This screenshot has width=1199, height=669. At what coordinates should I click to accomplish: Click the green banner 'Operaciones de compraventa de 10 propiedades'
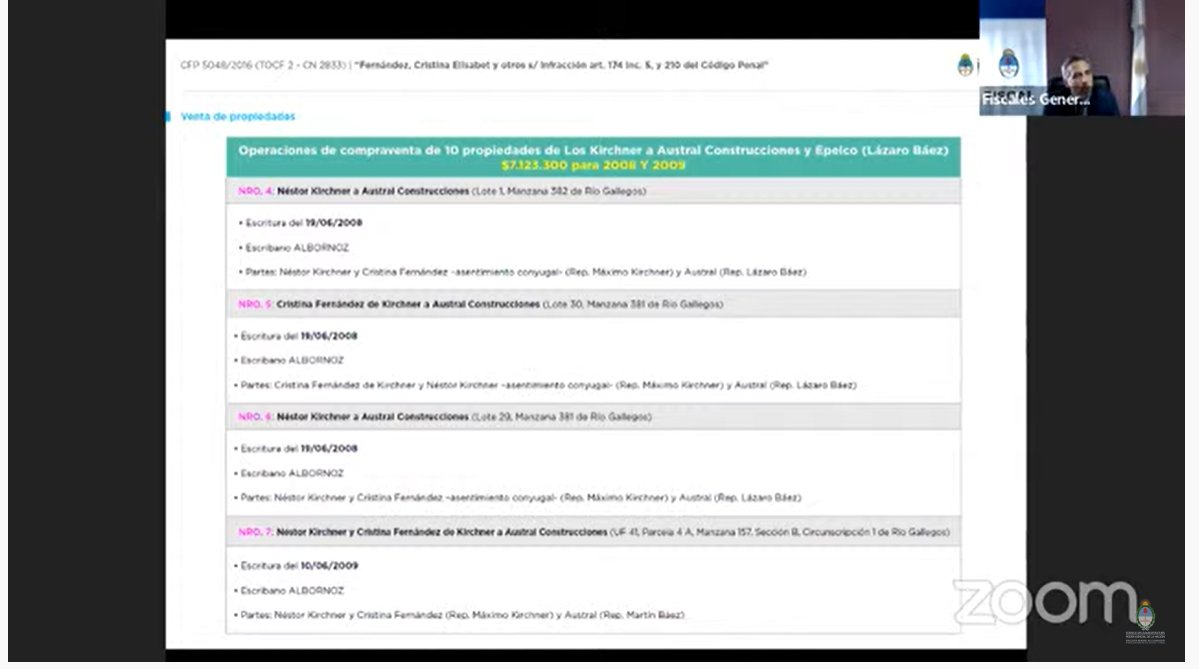593,157
